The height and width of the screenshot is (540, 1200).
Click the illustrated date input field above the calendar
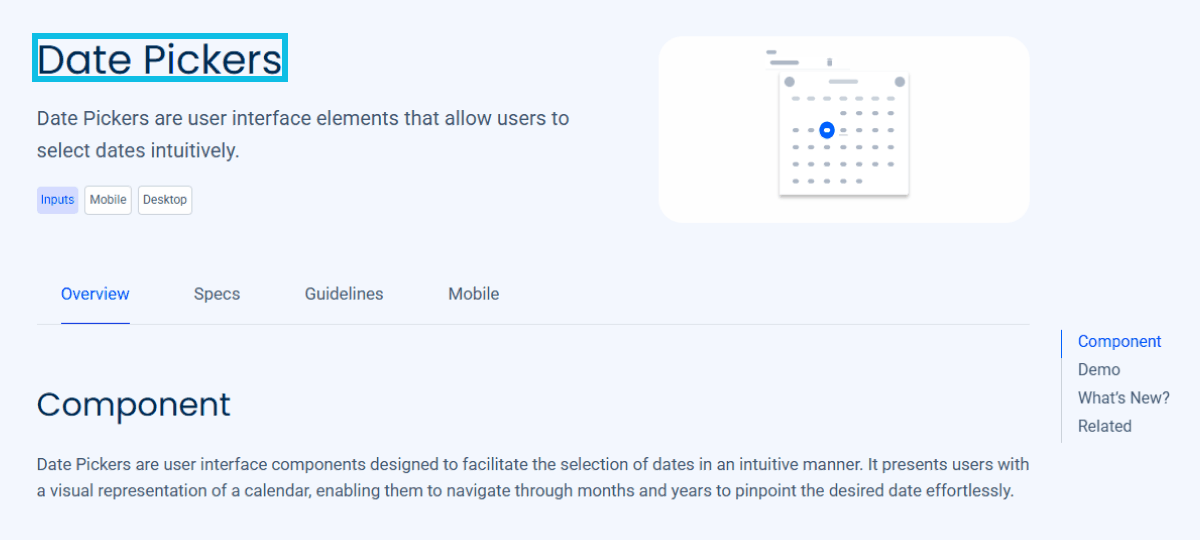tap(784, 62)
